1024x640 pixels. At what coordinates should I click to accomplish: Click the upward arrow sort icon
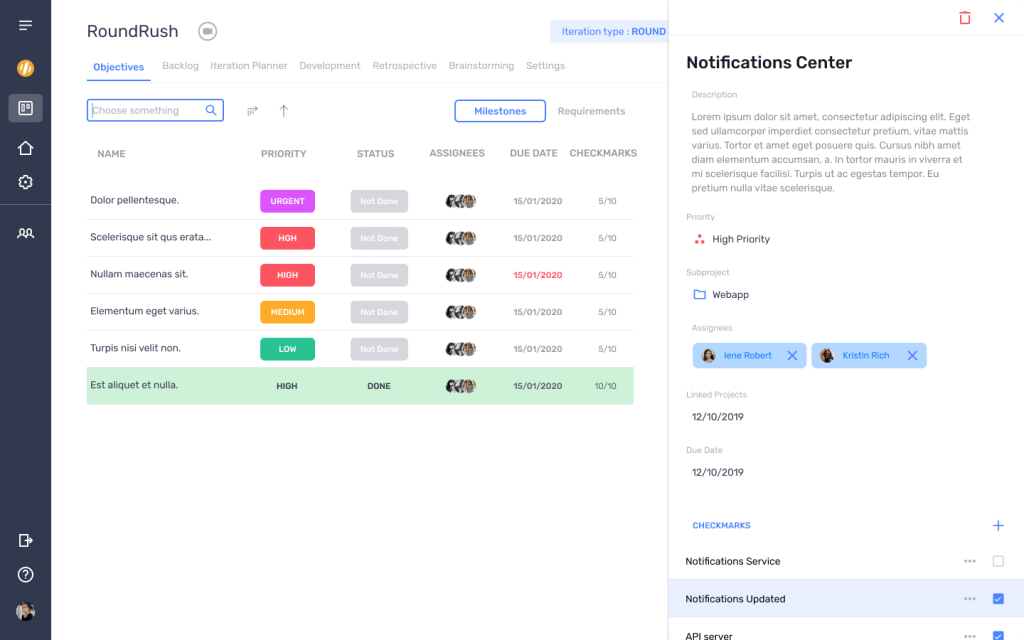pos(283,111)
